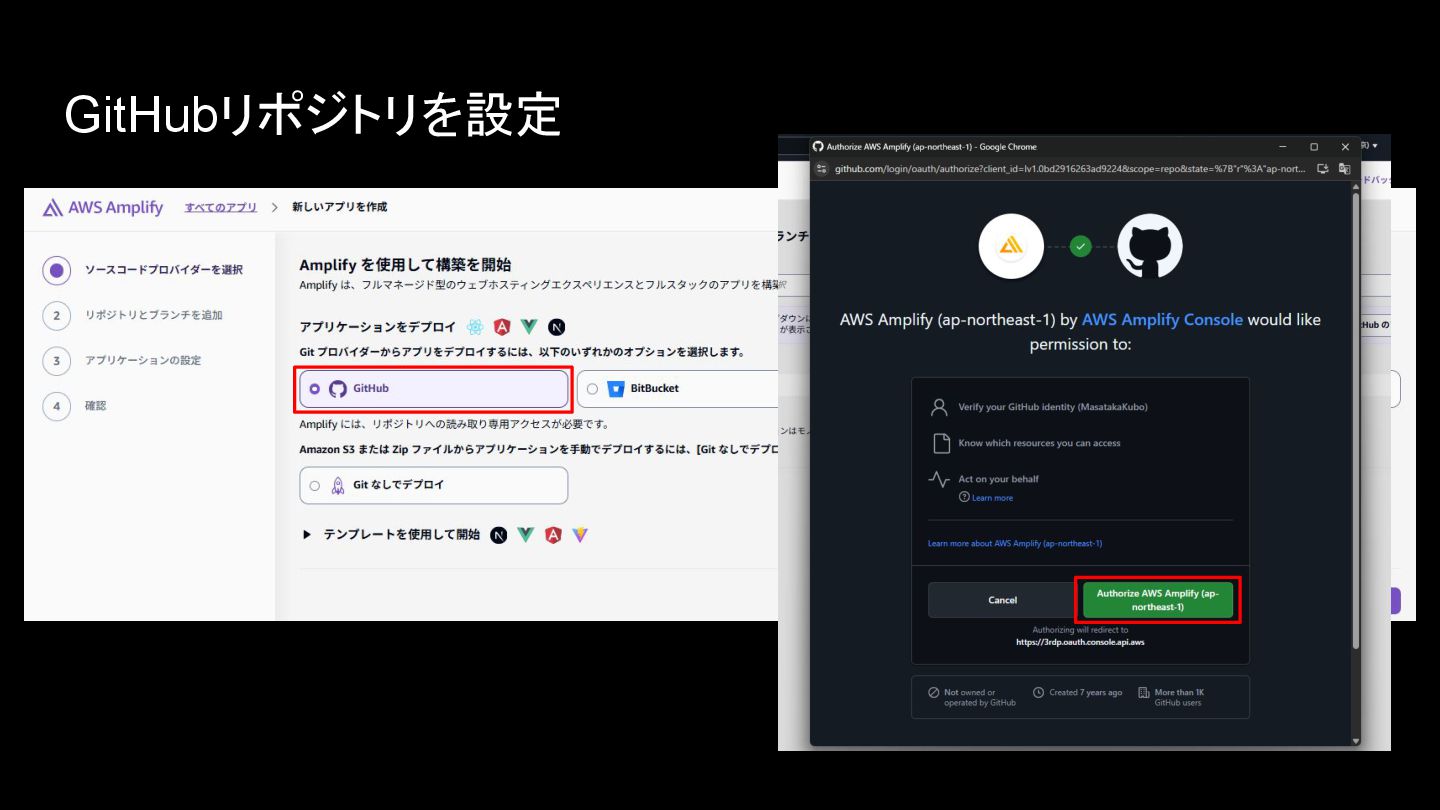This screenshot has width=1440, height=810.
Task: Click the Bitbucket bucket icon
Action: tap(615, 389)
